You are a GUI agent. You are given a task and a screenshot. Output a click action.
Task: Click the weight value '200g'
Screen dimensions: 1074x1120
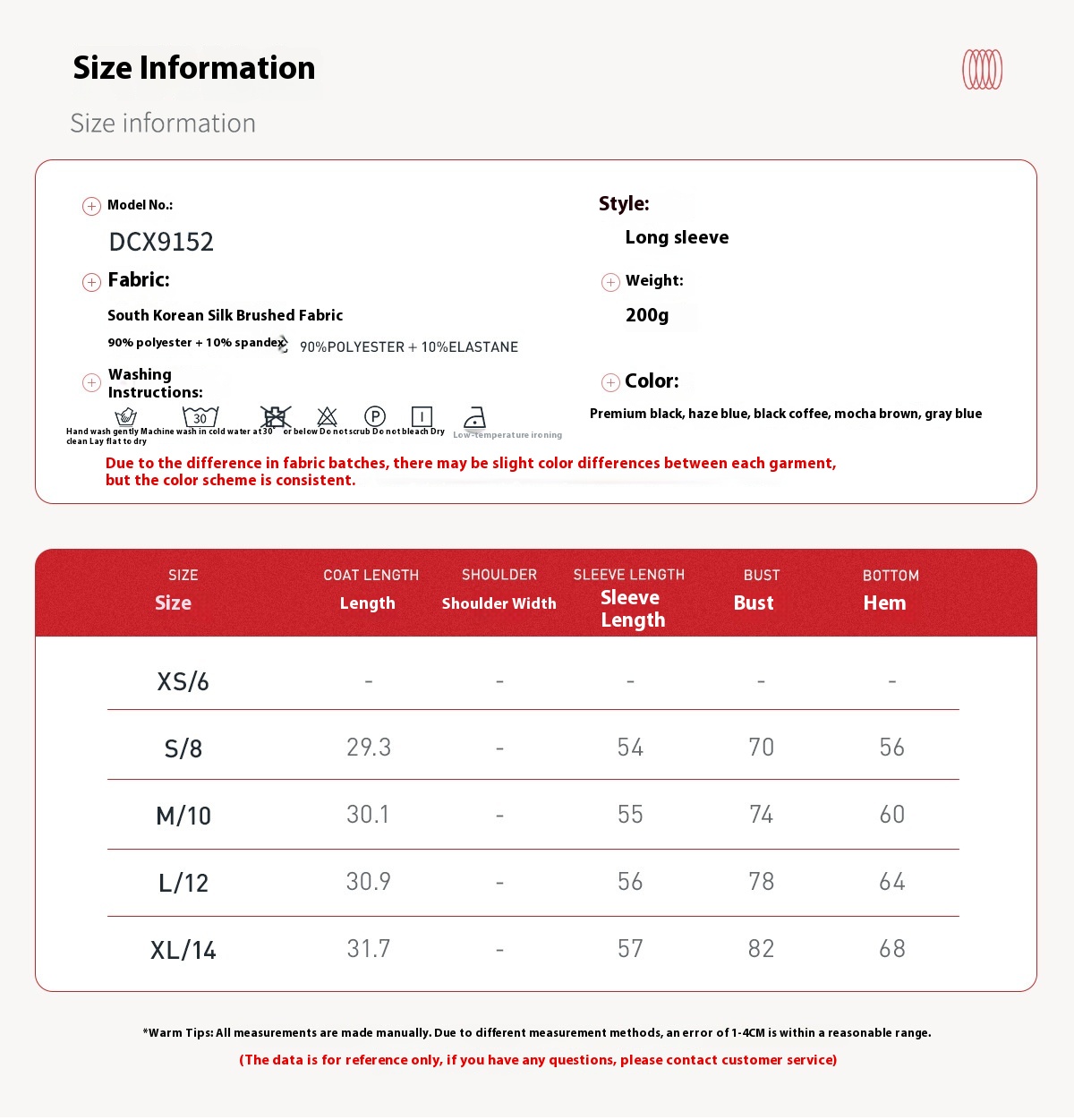pos(647,315)
